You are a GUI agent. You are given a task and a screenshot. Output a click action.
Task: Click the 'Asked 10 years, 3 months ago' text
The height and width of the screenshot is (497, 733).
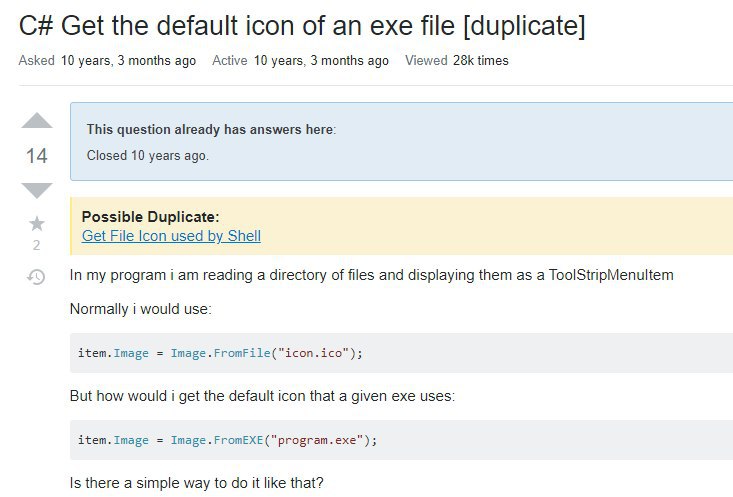[x=107, y=61]
